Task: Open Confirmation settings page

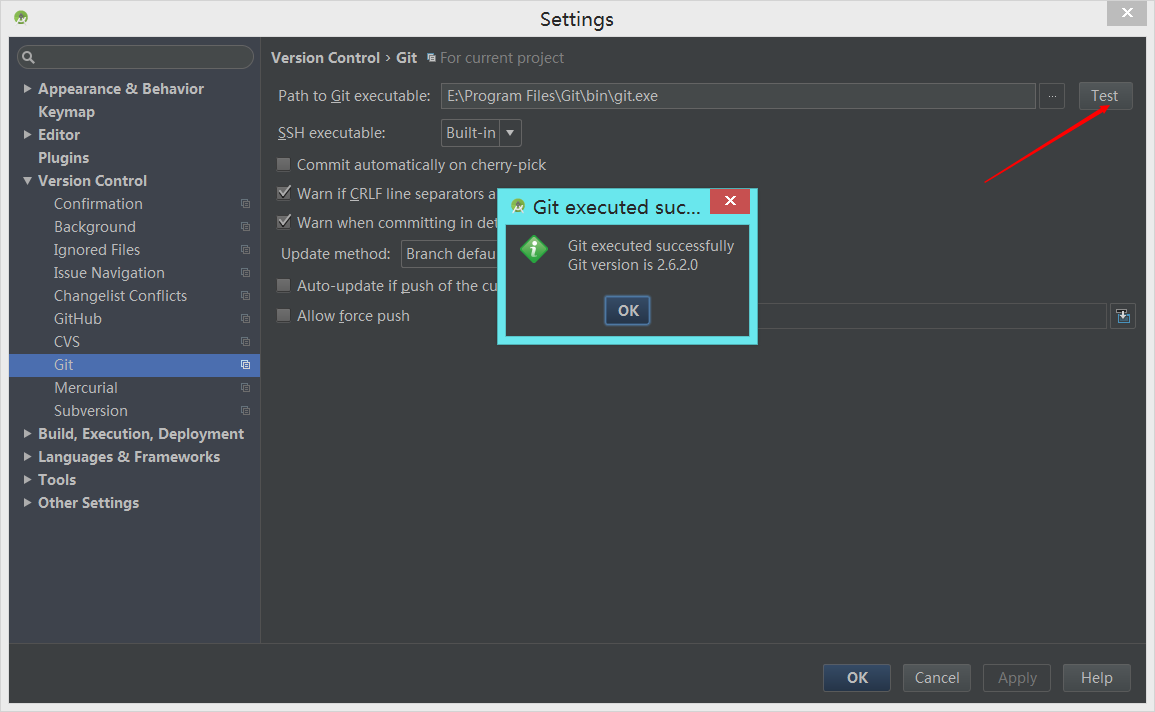Action: pos(98,204)
